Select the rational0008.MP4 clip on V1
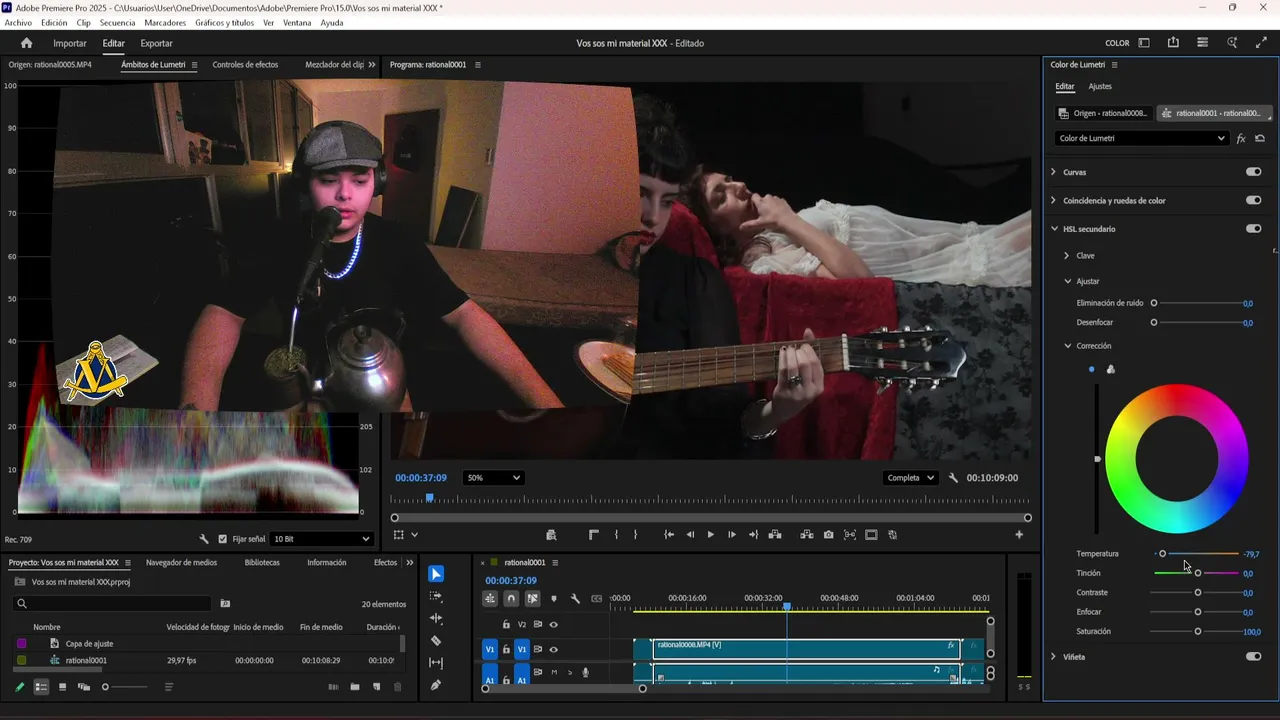The width and height of the screenshot is (1280, 720). coord(806,650)
